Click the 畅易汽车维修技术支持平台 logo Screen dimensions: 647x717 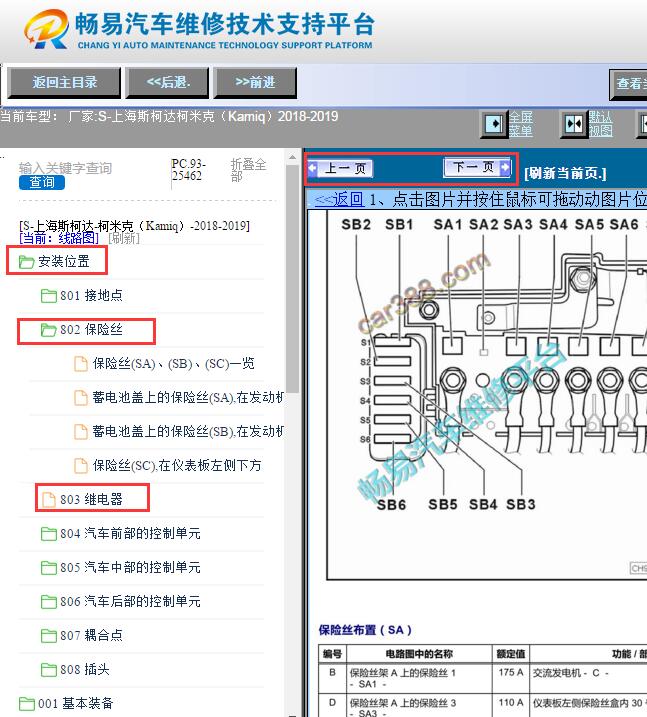click(199, 30)
